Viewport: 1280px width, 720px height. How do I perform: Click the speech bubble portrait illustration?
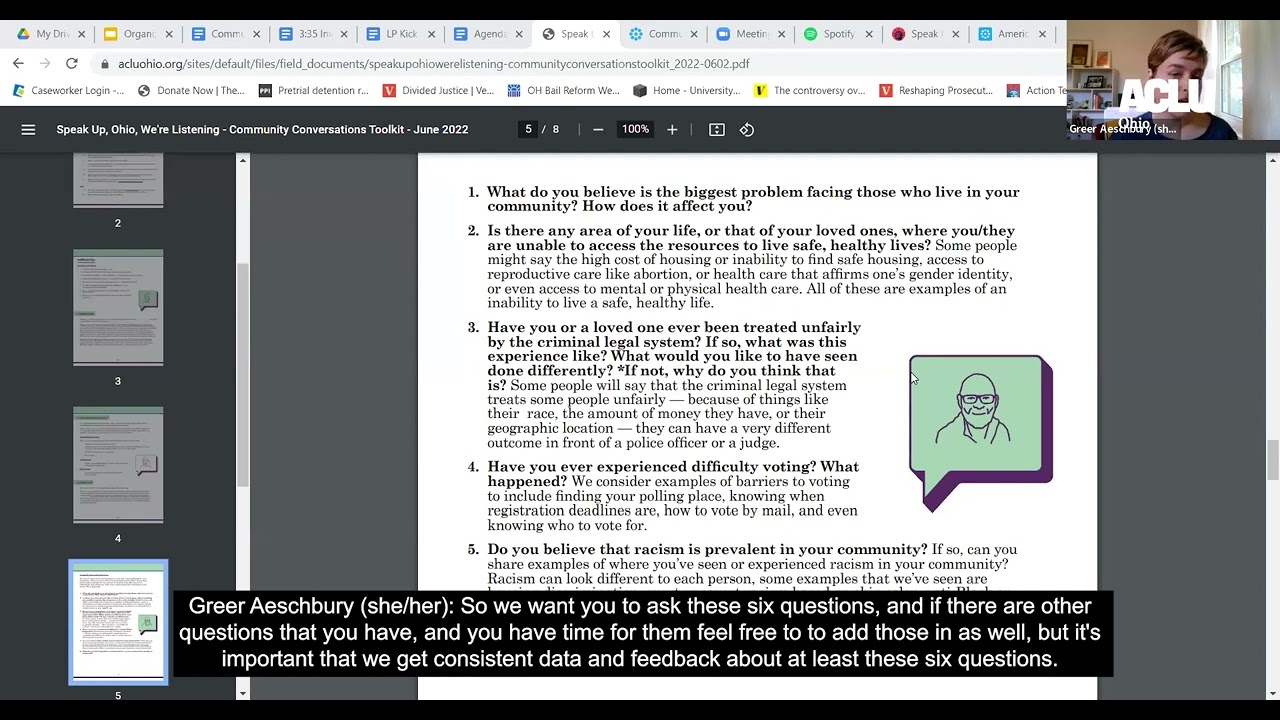980,432
